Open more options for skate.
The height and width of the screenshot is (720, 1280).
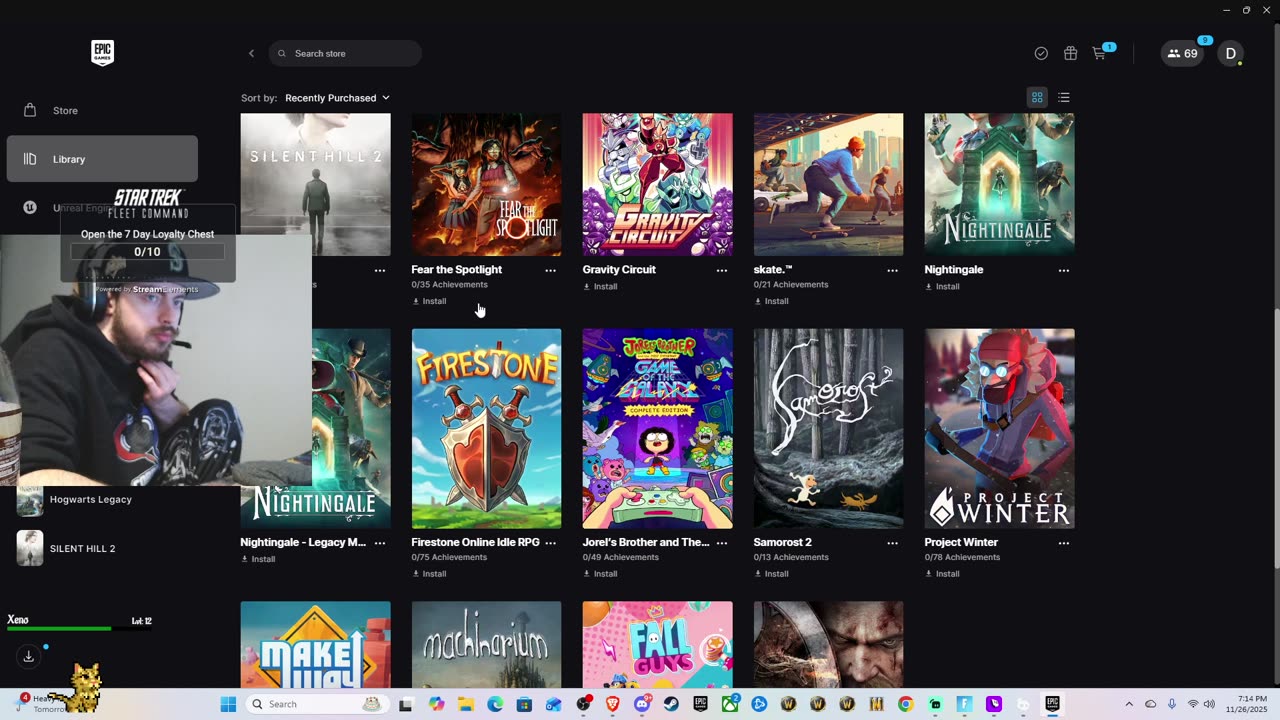(892, 270)
